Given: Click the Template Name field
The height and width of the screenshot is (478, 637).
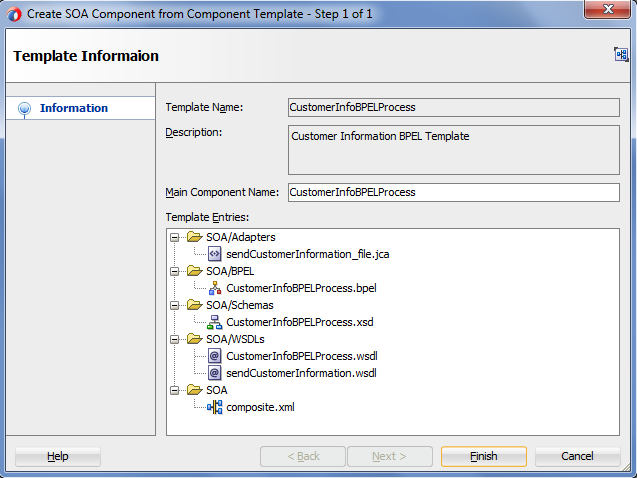Looking at the screenshot, I should coord(454,107).
